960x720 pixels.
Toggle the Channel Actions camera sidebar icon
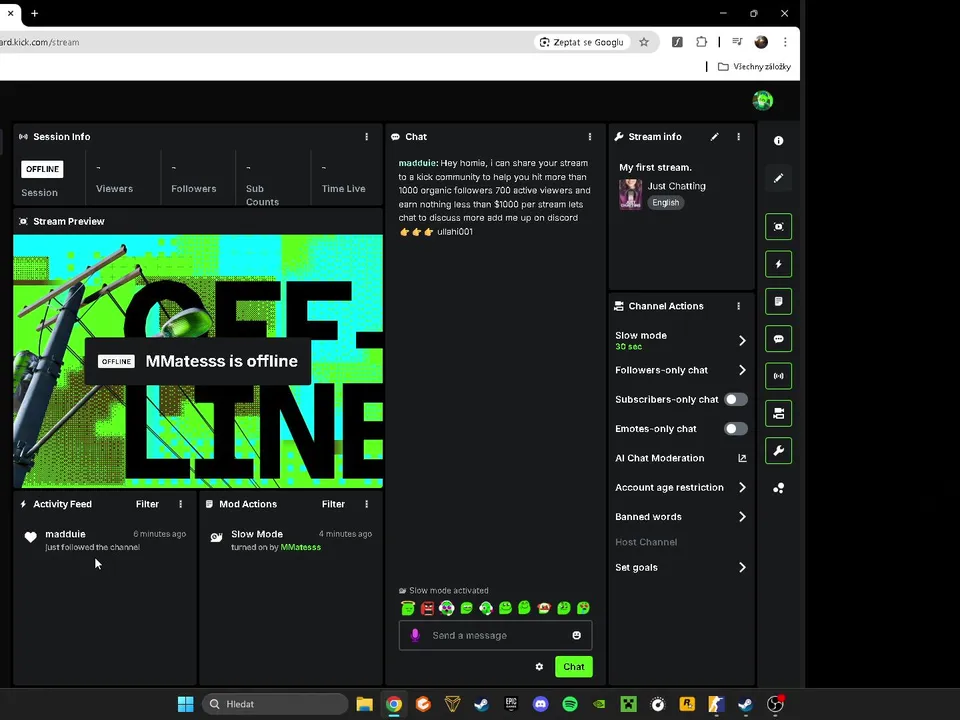pyautogui.click(x=778, y=413)
